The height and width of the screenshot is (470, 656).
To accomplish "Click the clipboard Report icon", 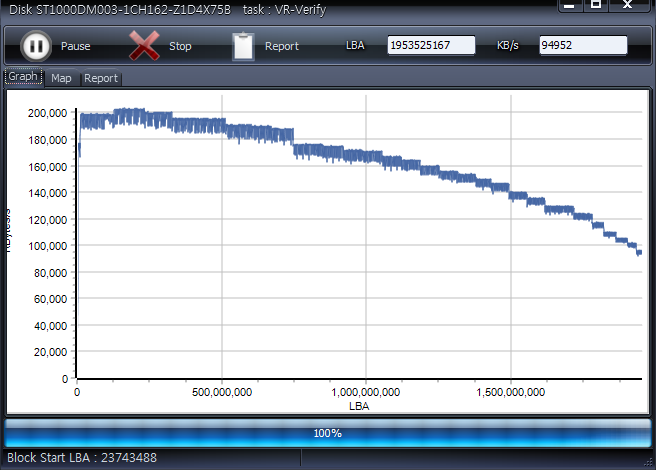I will pos(243,46).
